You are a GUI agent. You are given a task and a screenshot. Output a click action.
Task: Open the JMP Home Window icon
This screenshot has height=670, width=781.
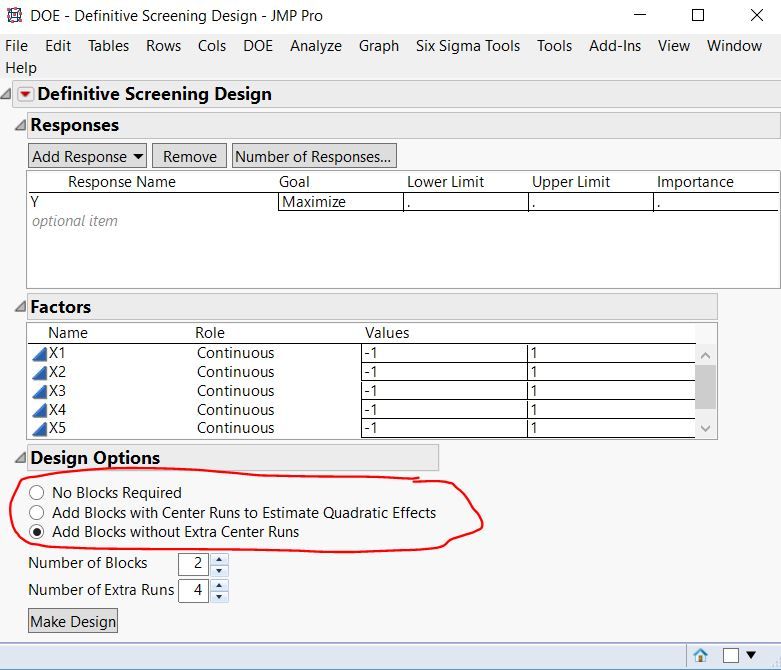700,655
